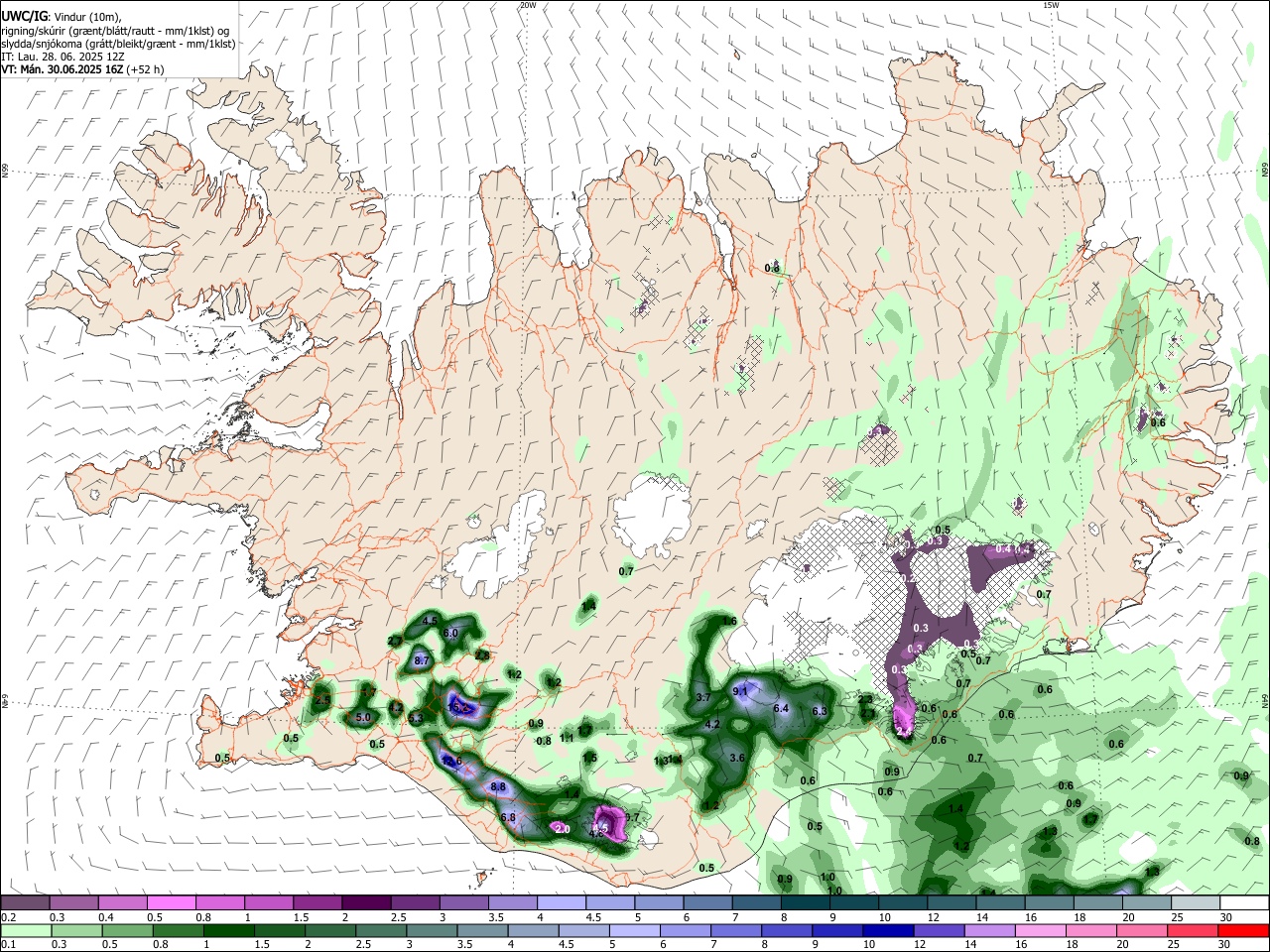Click the 20W longitude label
The width and height of the screenshot is (1270, 952).
pos(528,5)
